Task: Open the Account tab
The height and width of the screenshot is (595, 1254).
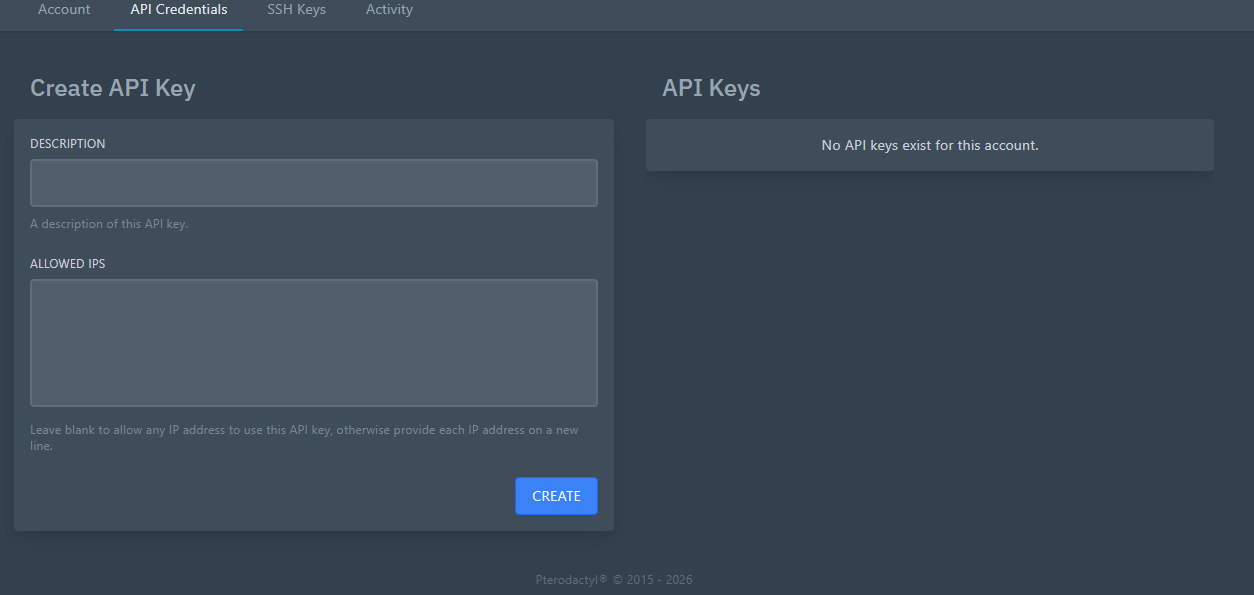Action: click(64, 10)
